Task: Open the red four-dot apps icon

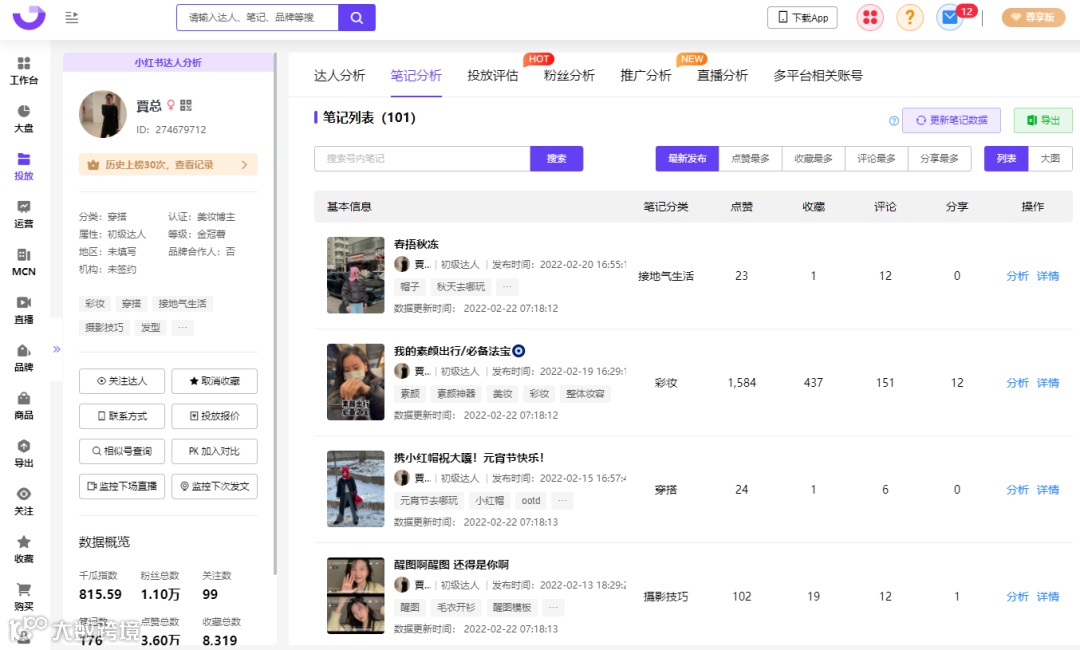Action: [870, 17]
